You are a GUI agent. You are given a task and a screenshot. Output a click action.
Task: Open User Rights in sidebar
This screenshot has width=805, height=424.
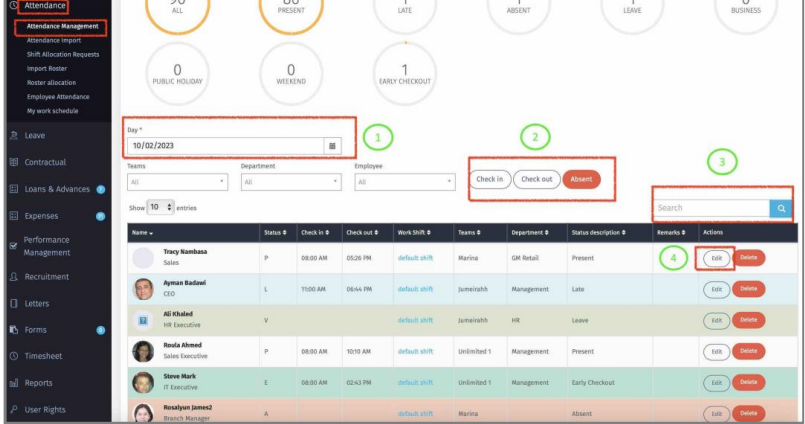[x=45, y=410]
